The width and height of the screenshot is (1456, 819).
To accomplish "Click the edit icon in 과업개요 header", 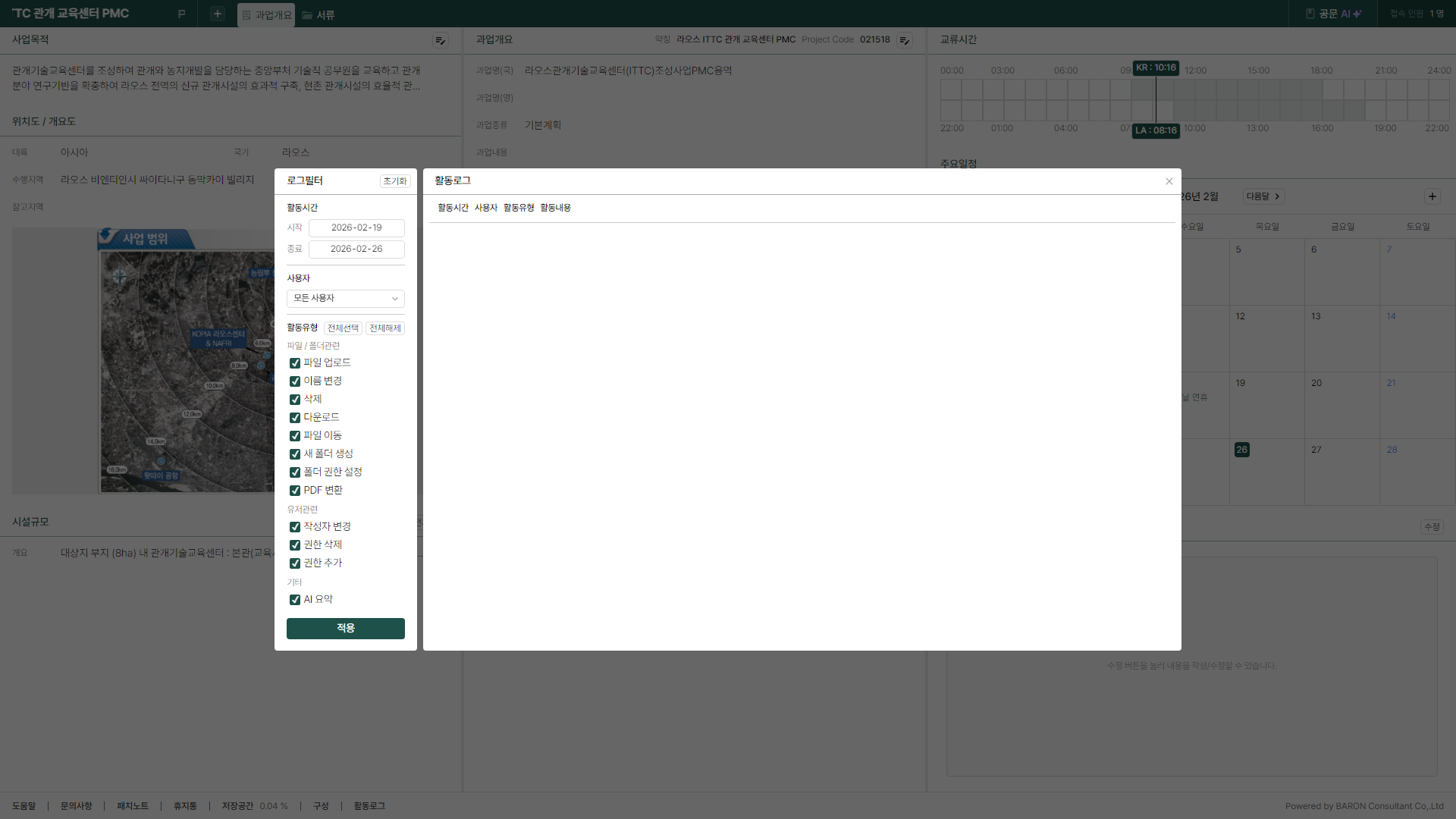I will click(904, 40).
